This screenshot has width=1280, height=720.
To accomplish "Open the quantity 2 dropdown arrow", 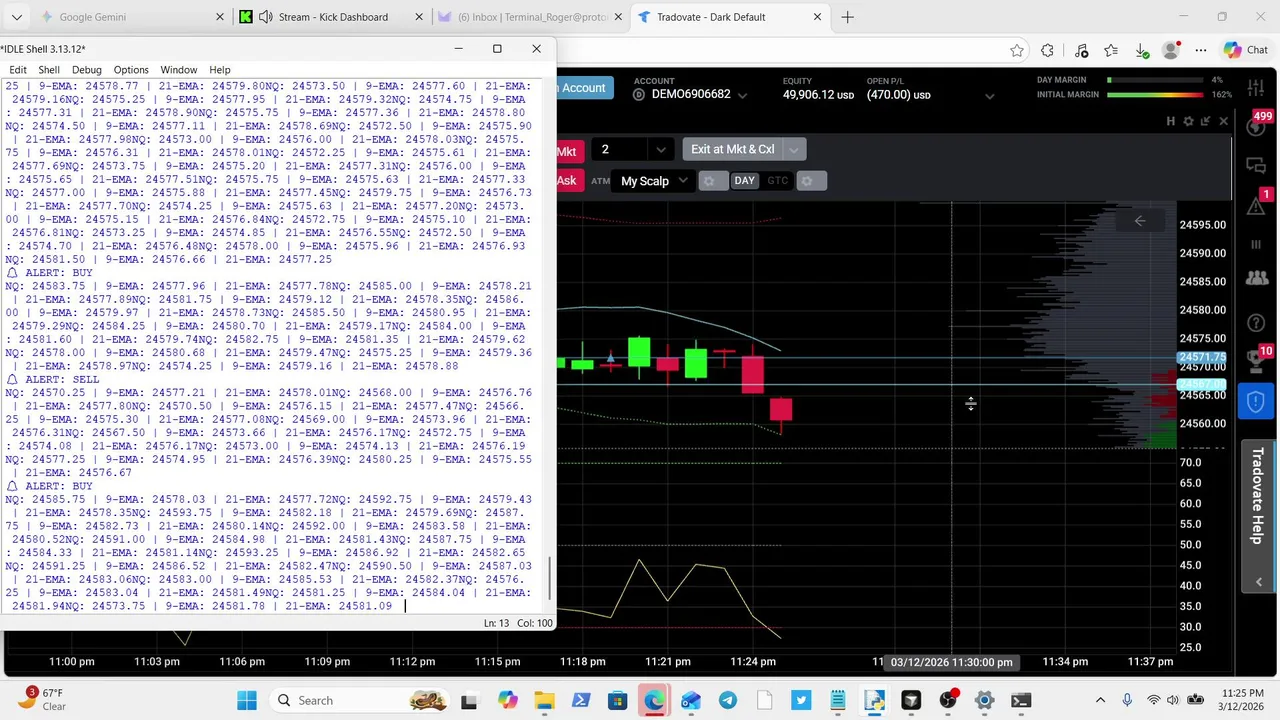I will click(660, 150).
